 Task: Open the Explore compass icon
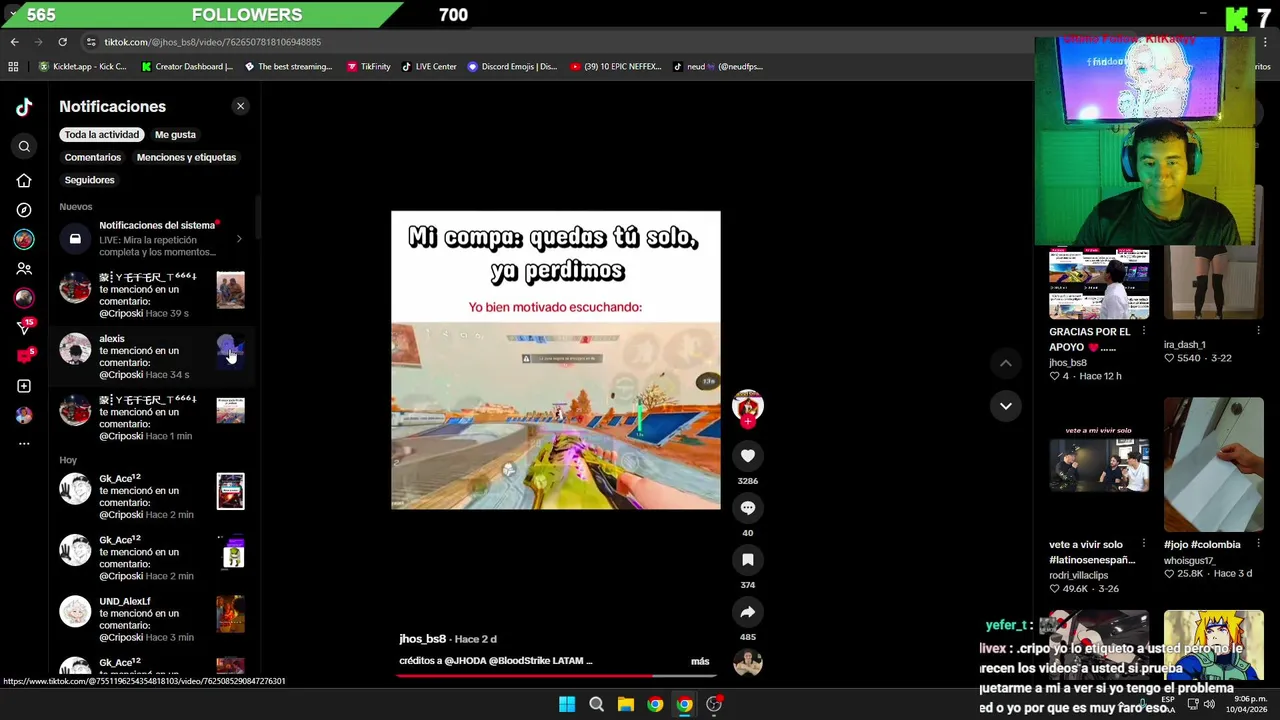point(24,210)
